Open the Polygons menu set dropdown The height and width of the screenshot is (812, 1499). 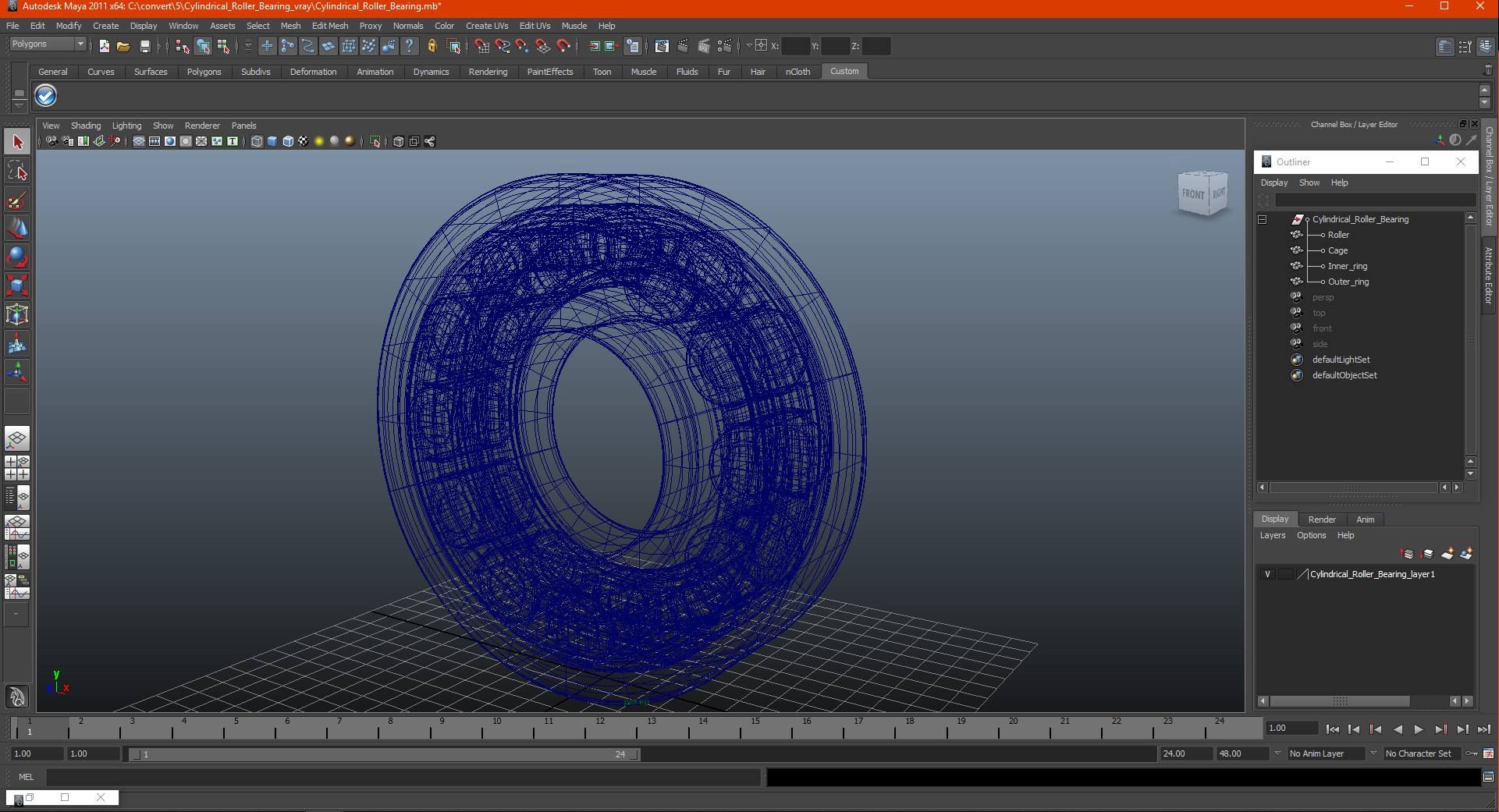[80, 44]
